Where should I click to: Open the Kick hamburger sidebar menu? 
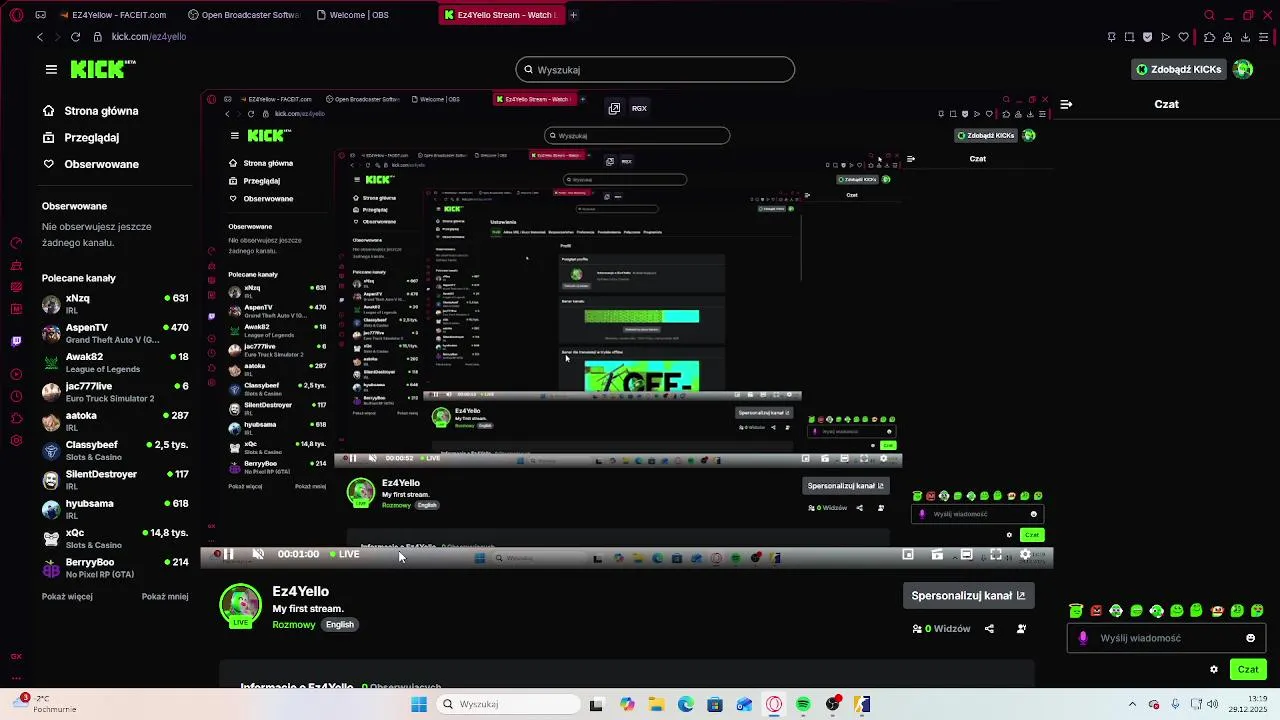51,69
